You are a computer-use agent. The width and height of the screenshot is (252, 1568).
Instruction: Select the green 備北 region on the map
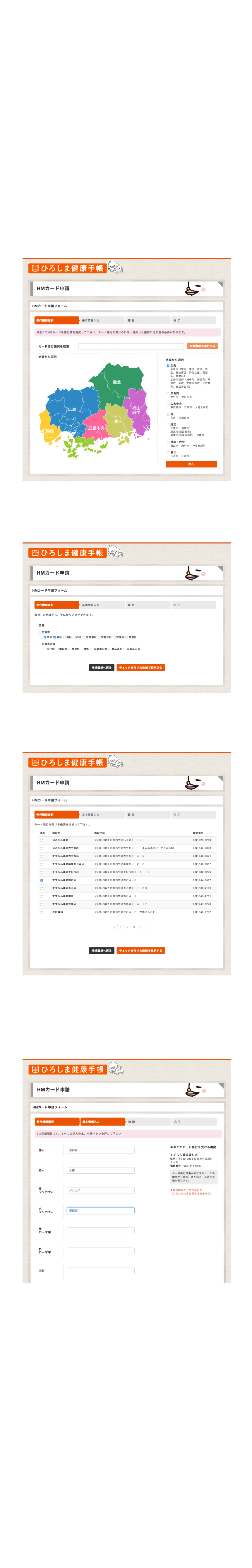coord(116,382)
